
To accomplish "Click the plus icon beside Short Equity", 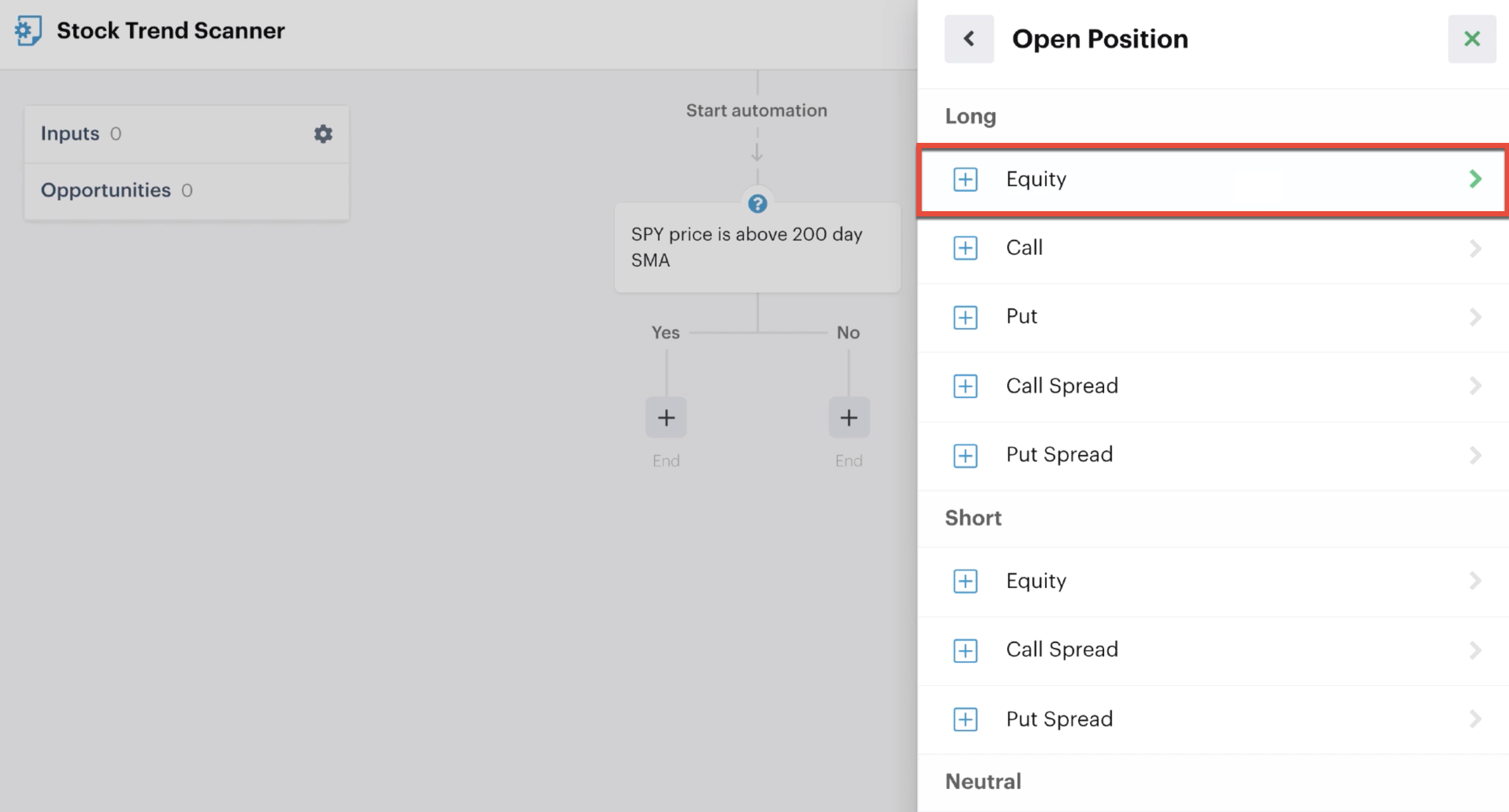I will click(x=965, y=581).
